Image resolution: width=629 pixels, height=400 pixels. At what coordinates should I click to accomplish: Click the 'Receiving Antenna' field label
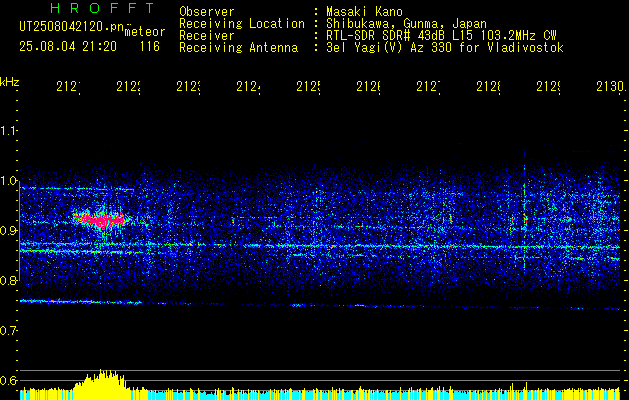(x=239, y=48)
